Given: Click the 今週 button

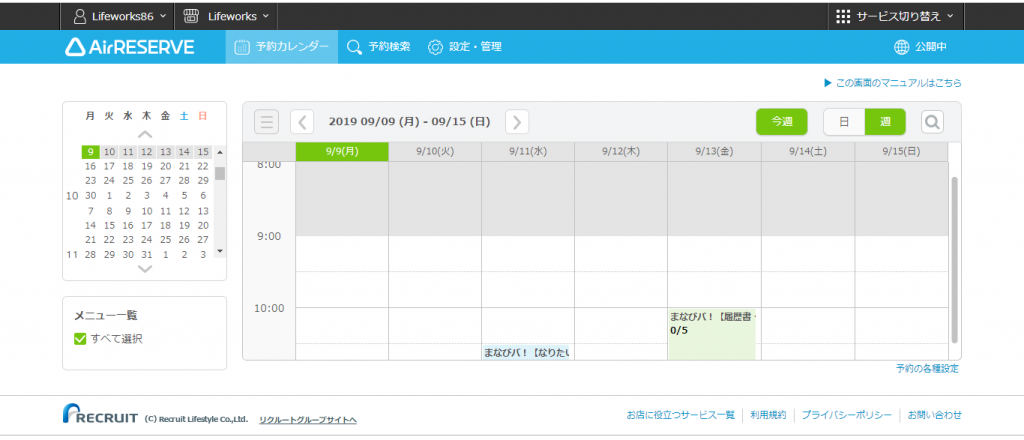Looking at the screenshot, I should [x=781, y=122].
